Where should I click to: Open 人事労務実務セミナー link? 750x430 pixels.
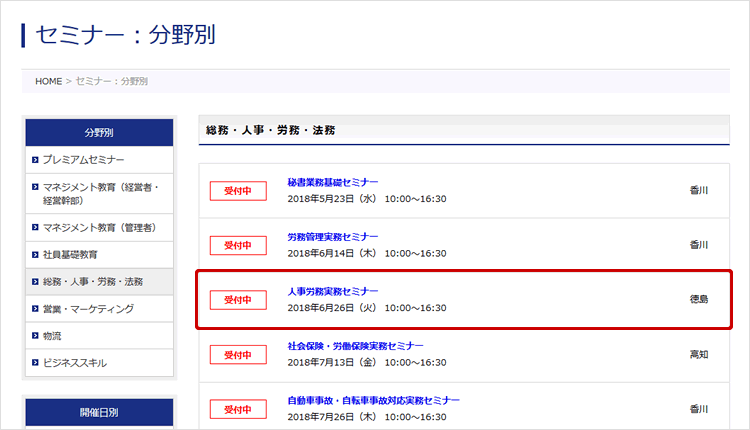(x=332, y=291)
